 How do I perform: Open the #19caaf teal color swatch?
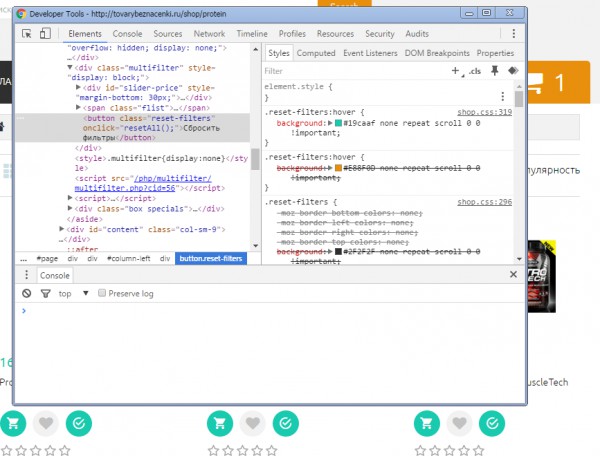[338, 123]
